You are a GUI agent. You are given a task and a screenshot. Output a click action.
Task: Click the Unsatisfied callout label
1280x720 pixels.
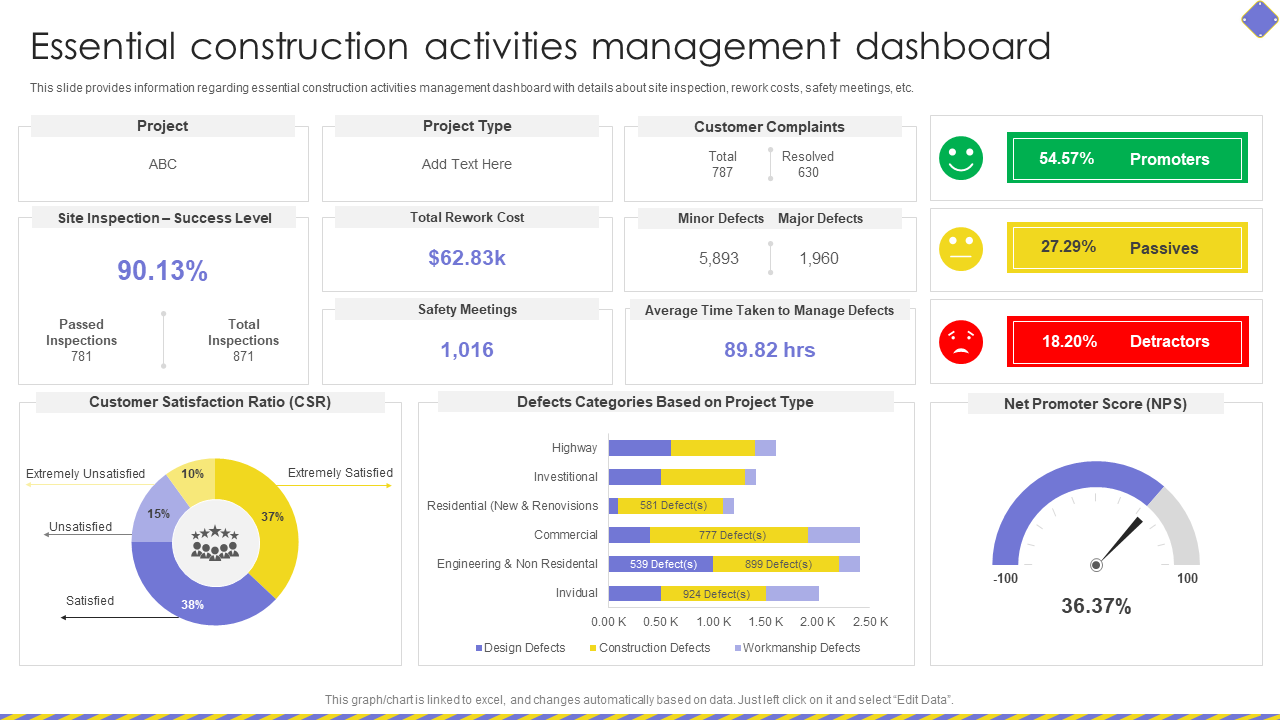(80, 527)
